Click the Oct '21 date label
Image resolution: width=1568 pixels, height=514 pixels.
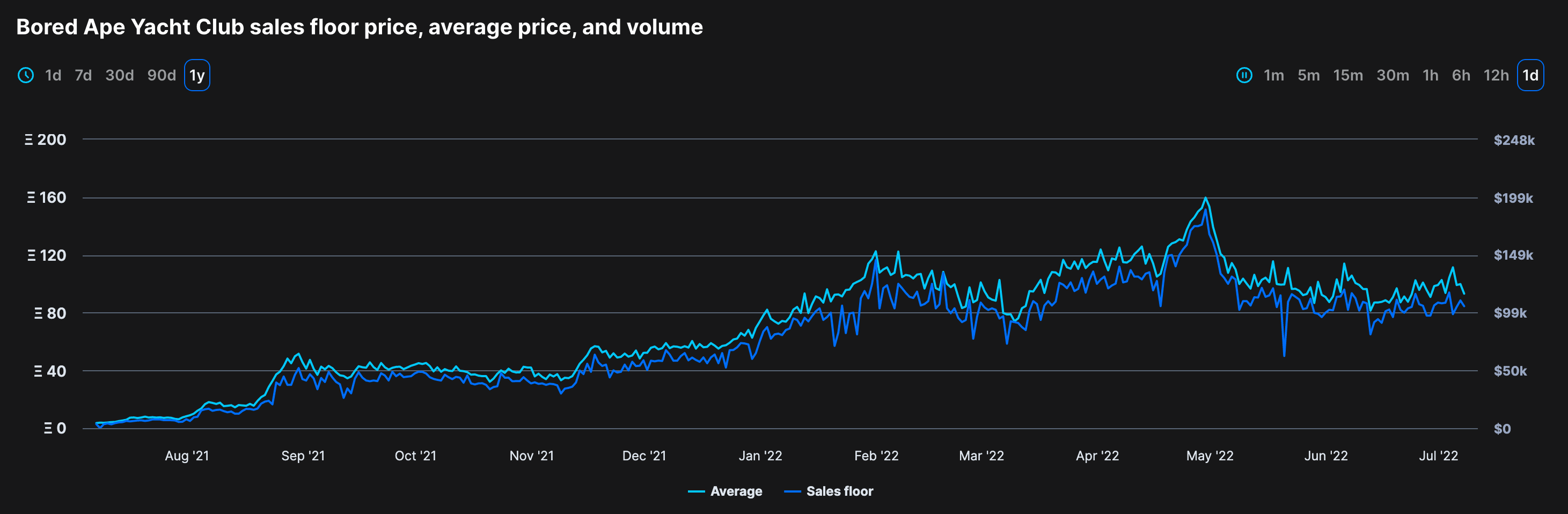click(x=416, y=456)
